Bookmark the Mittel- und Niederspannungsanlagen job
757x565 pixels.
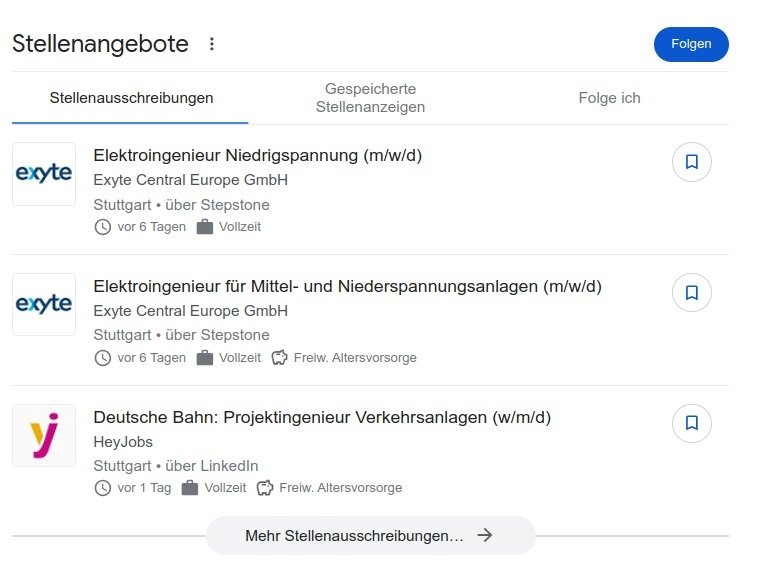(x=691, y=292)
